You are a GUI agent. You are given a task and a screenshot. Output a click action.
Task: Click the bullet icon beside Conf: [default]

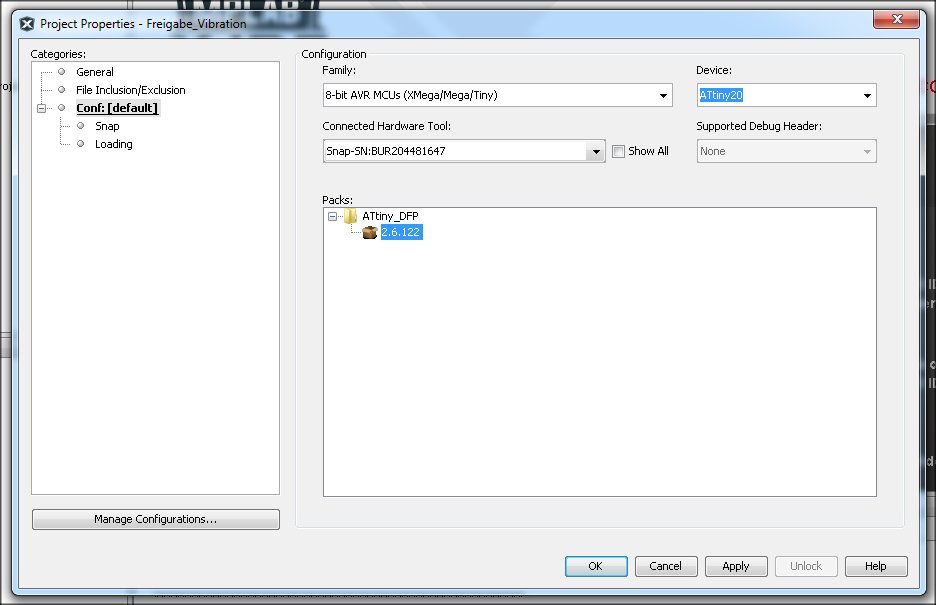tap(61, 107)
